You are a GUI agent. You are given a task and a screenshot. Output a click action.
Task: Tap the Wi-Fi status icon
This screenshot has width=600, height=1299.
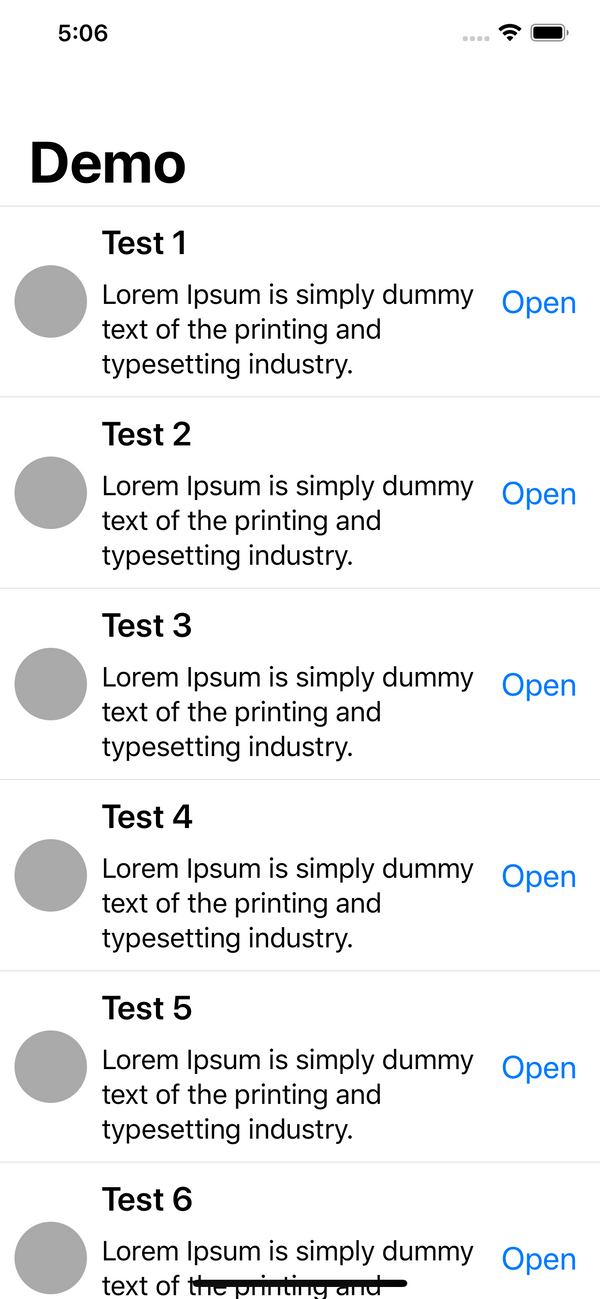pyautogui.click(x=510, y=33)
